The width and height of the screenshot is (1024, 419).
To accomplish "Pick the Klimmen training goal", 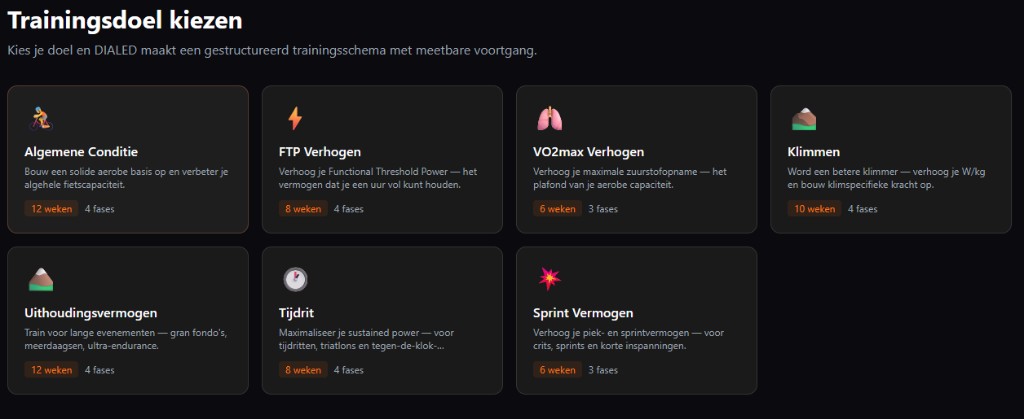I will (x=813, y=152).
